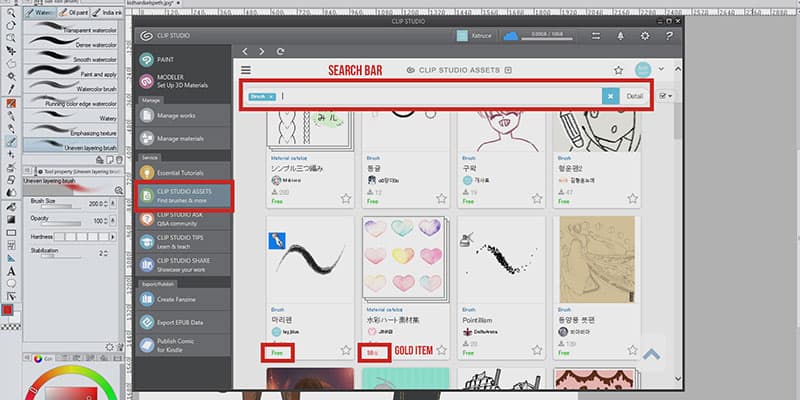This screenshot has width=800, height=400.
Task: Switch to the Oil paint sub tool tab
Action: pos(74,12)
